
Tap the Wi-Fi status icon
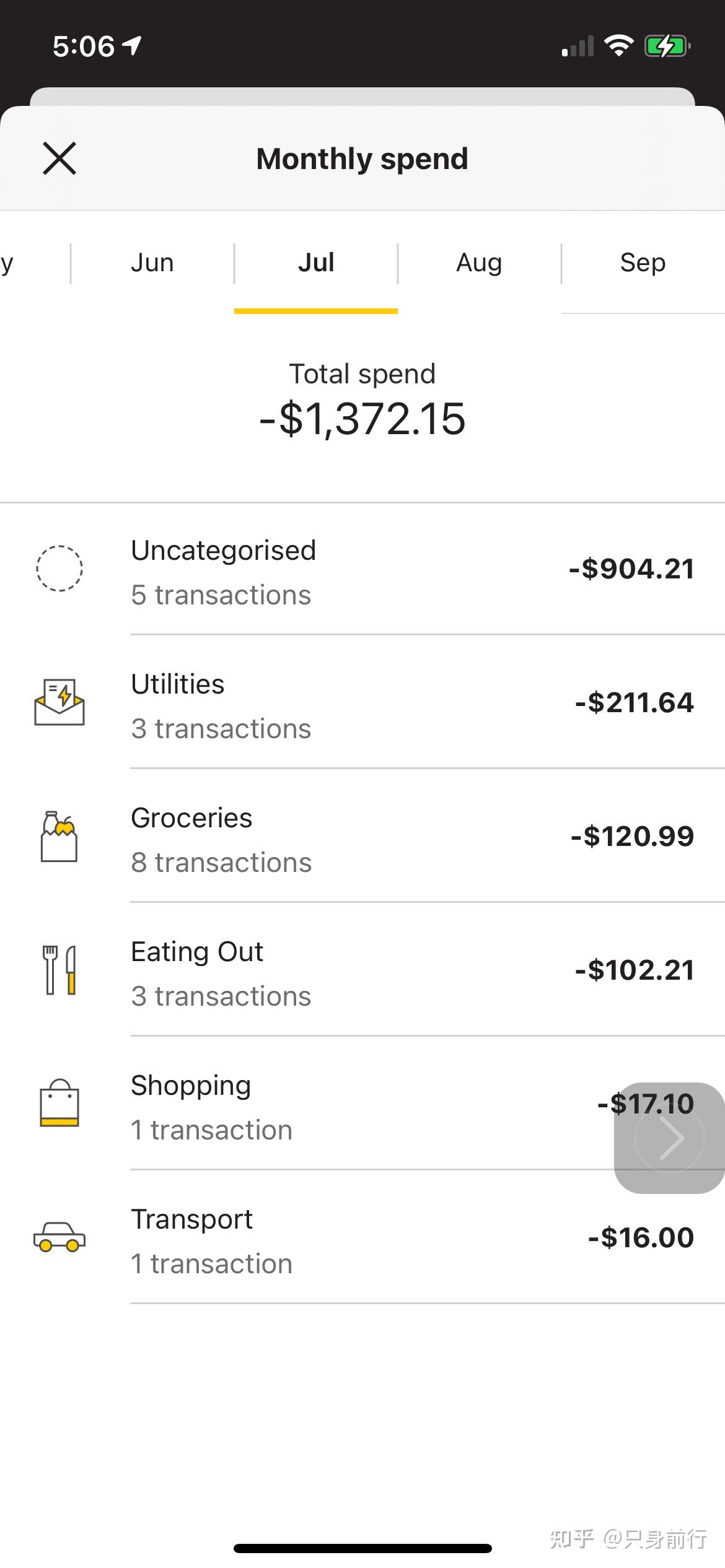[618, 46]
